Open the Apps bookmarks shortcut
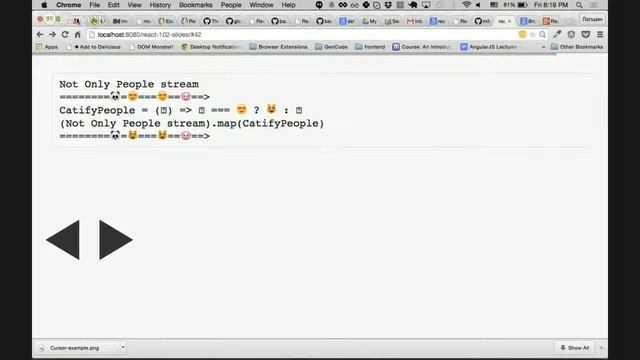The image size is (640, 360). (47, 47)
